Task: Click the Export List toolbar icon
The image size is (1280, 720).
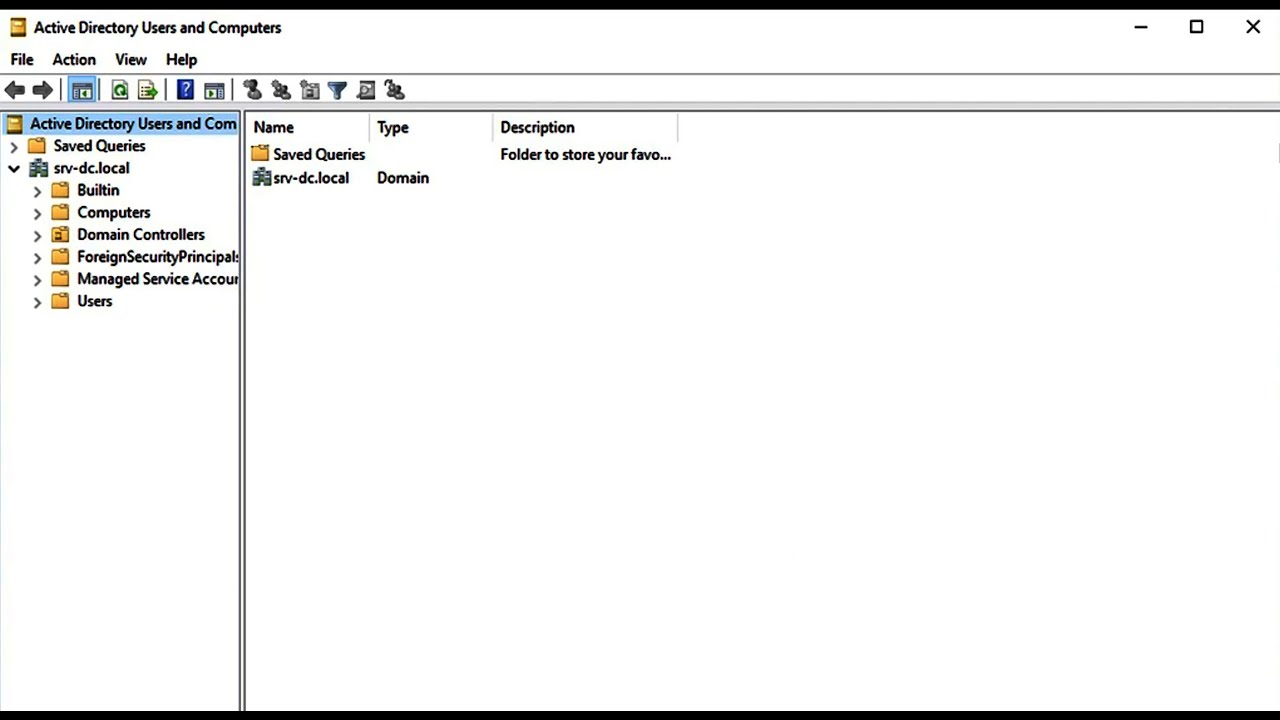Action: [148, 91]
